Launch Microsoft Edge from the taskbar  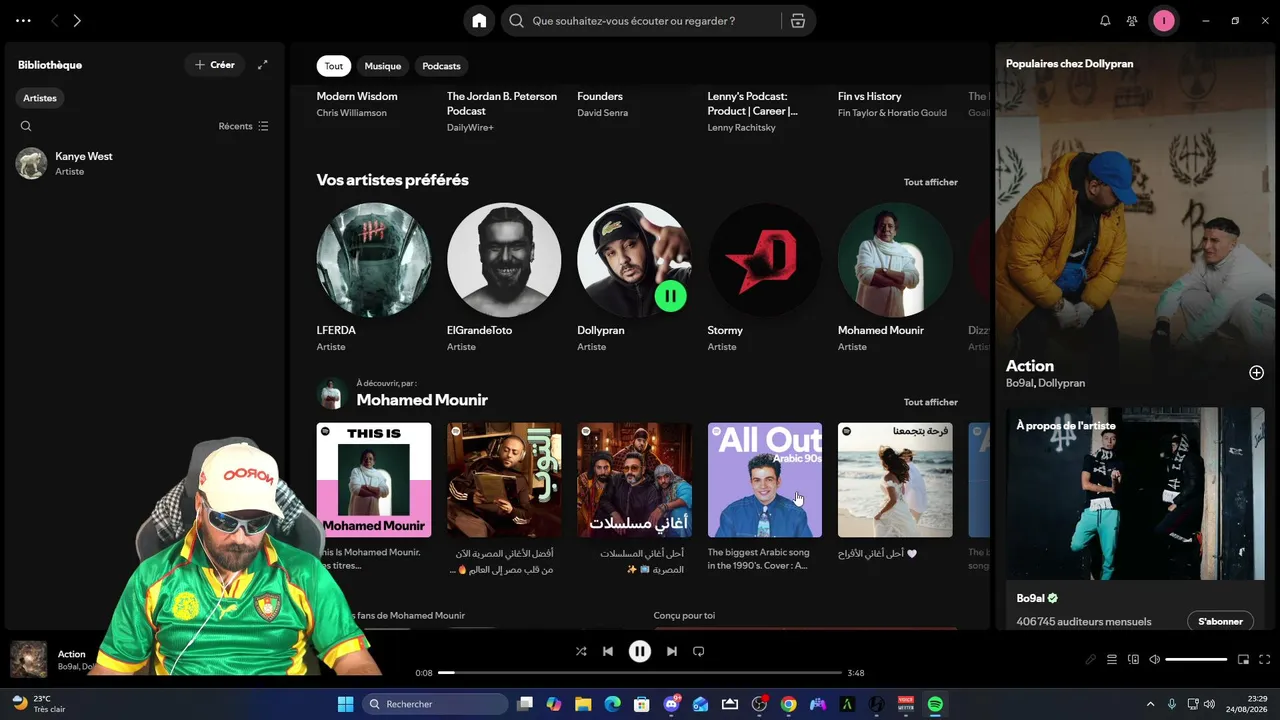[x=612, y=704]
